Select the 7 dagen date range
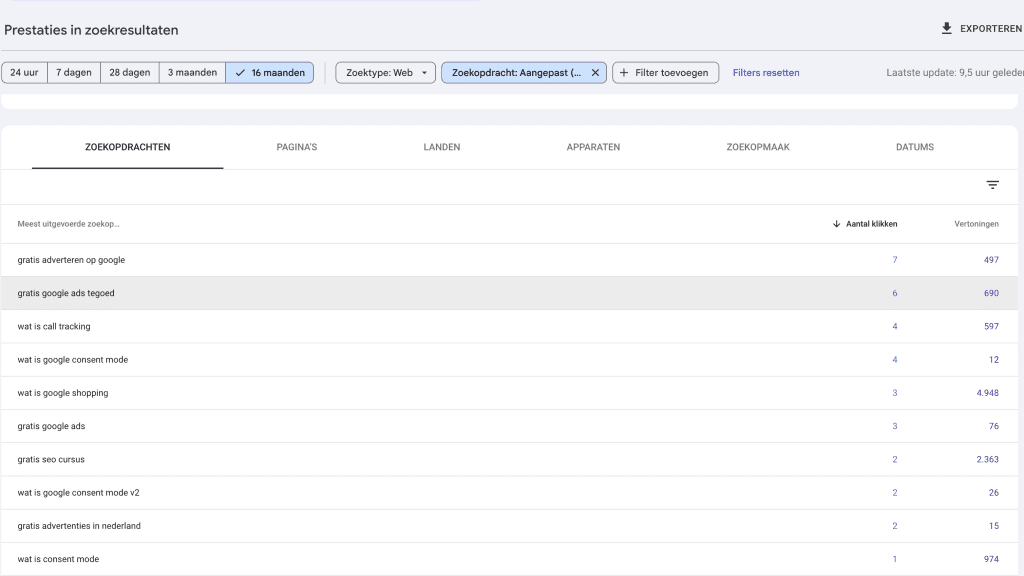Screen dimensions: 1024x576 tap(74, 72)
